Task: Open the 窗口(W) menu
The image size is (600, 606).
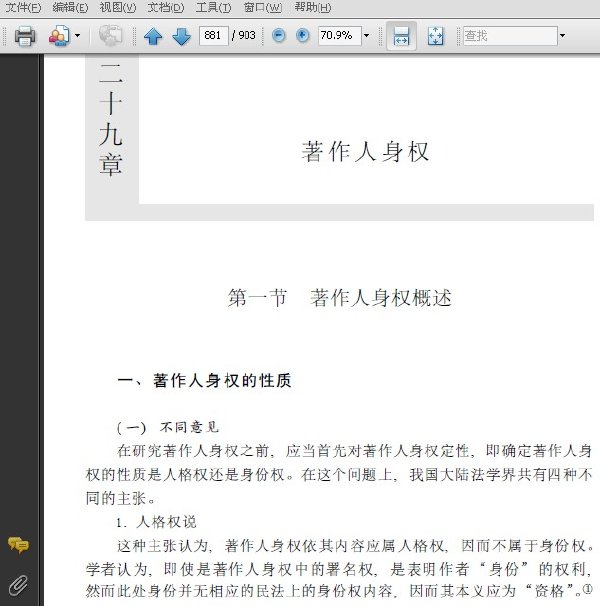Action: point(263,7)
